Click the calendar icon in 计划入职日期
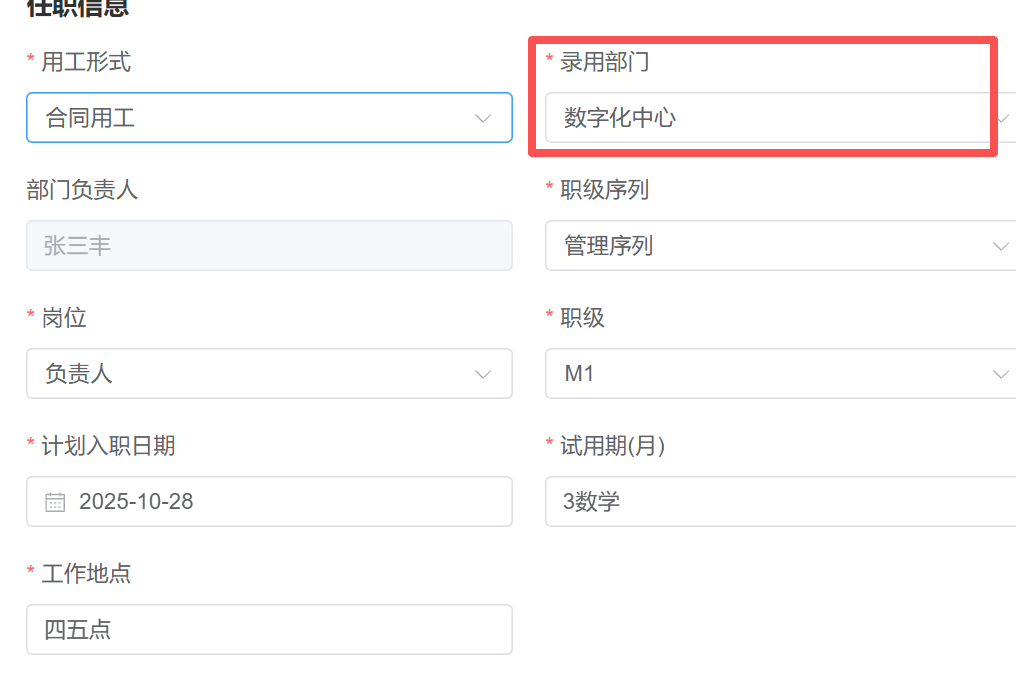The image size is (1016, 680). 55,502
